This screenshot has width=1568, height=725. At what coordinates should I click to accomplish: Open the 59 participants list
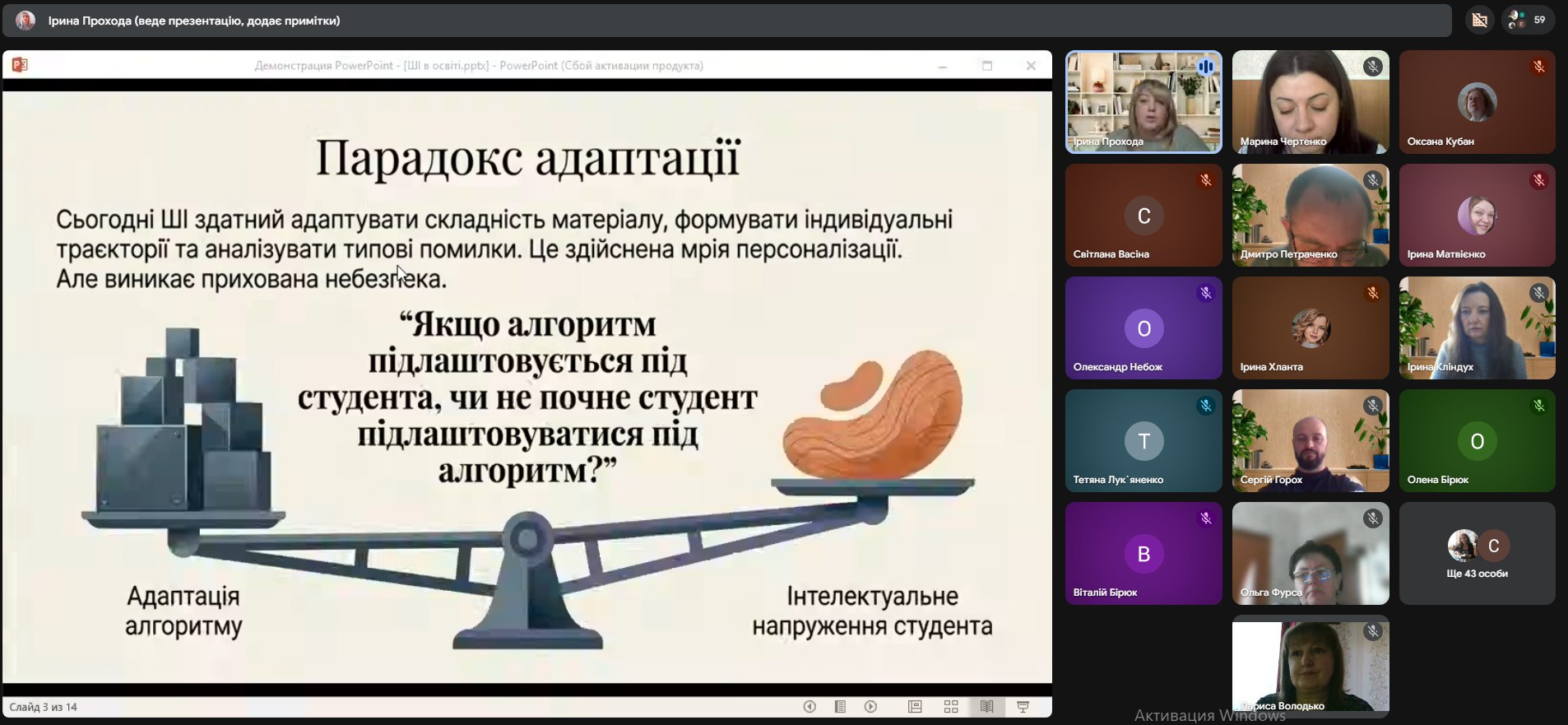[1528, 20]
